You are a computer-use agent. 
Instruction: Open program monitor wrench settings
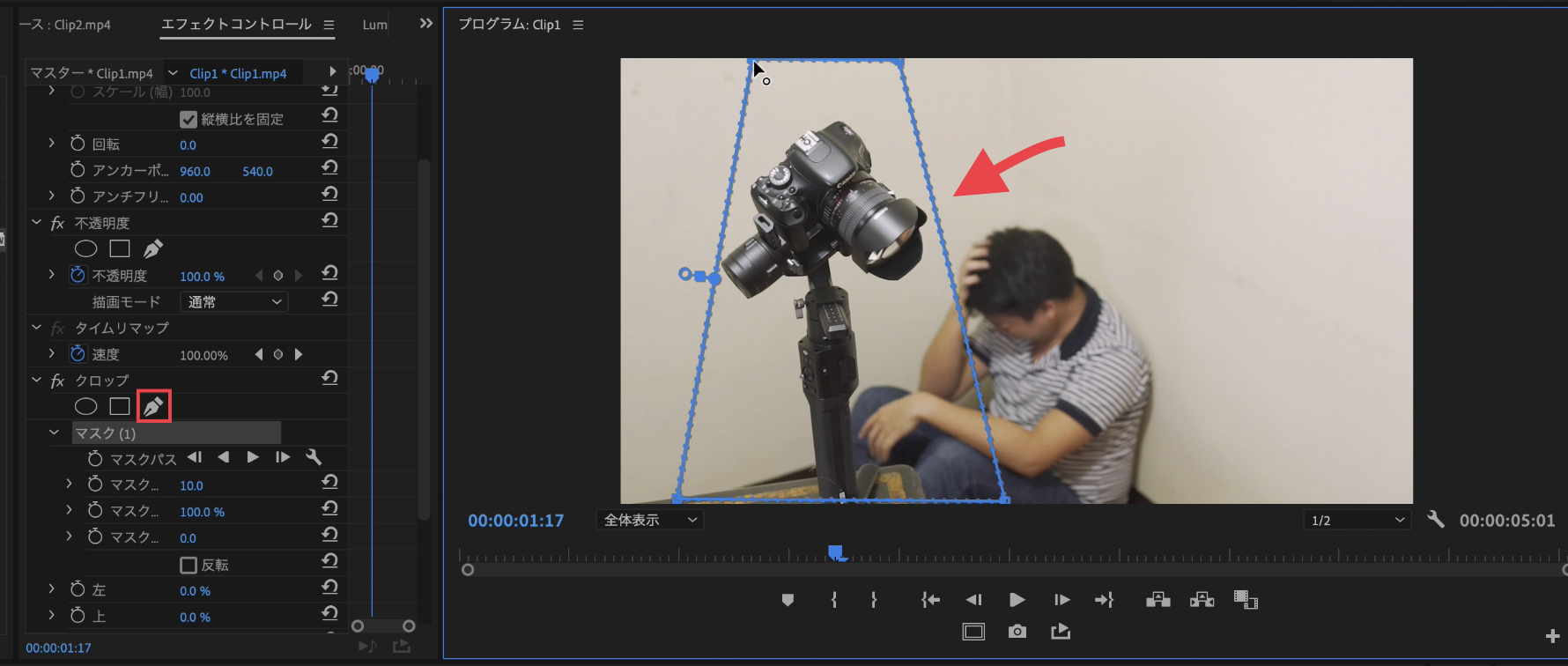click(x=1436, y=520)
